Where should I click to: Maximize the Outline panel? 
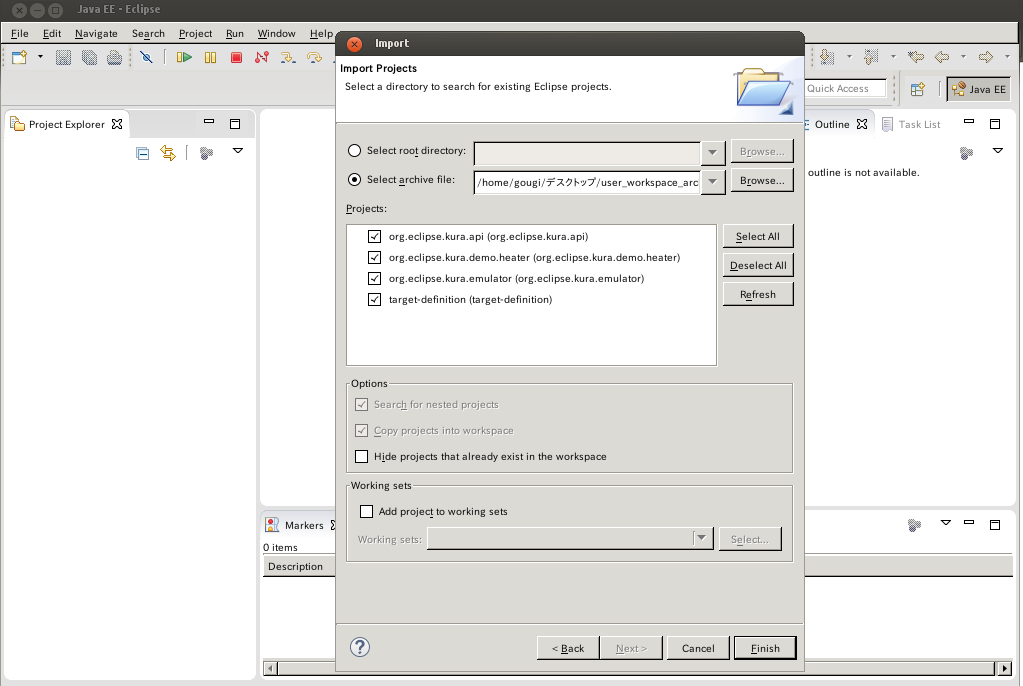coord(995,124)
